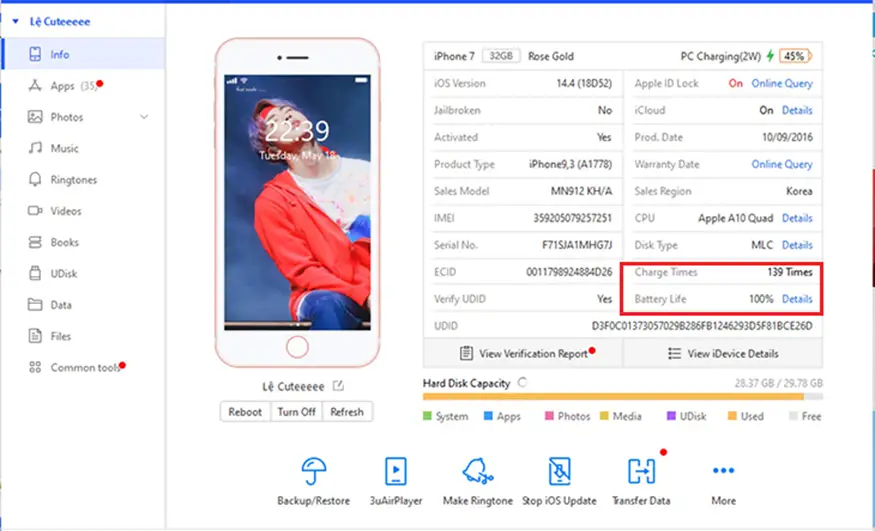Viewport: 875px width, 531px height.
Task: Open the Make Ringtone tool
Action: pos(475,471)
